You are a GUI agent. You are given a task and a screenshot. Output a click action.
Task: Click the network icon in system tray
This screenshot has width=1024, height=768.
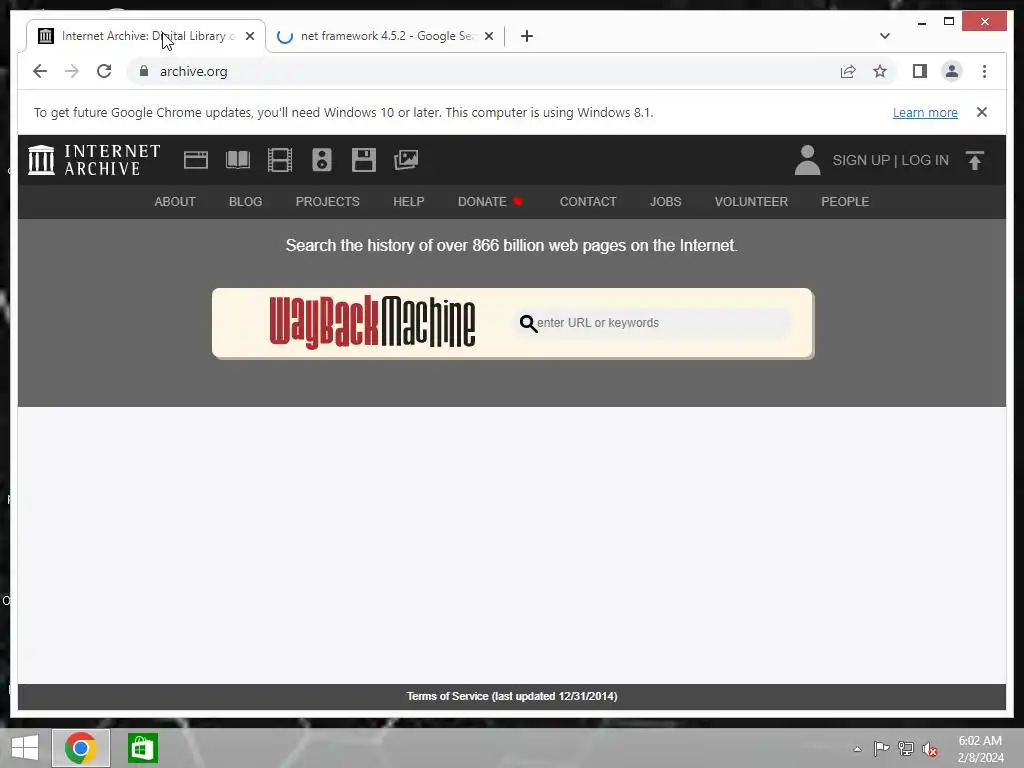[x=905, y=749]
